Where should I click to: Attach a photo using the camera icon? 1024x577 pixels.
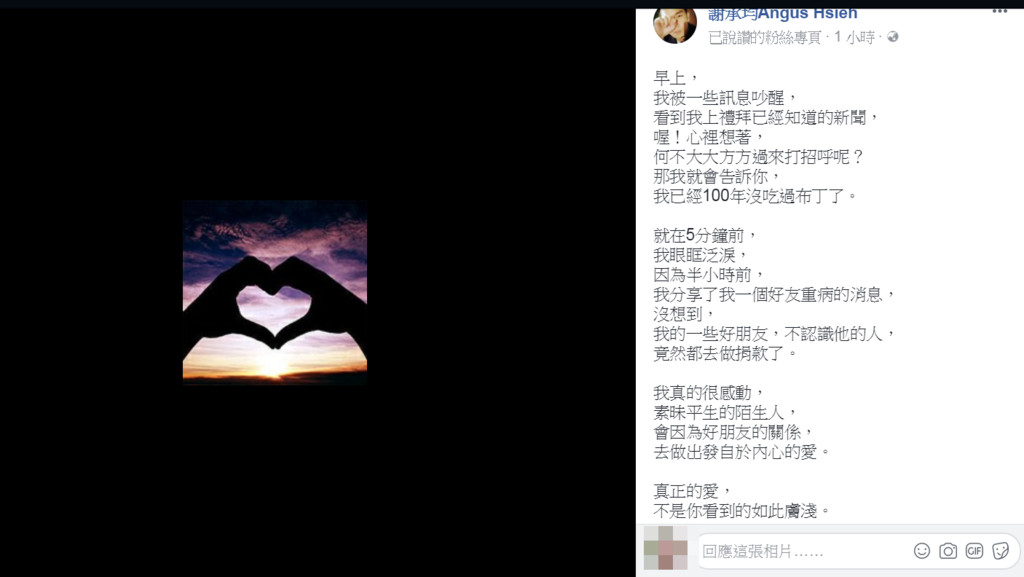click(948, 551)
